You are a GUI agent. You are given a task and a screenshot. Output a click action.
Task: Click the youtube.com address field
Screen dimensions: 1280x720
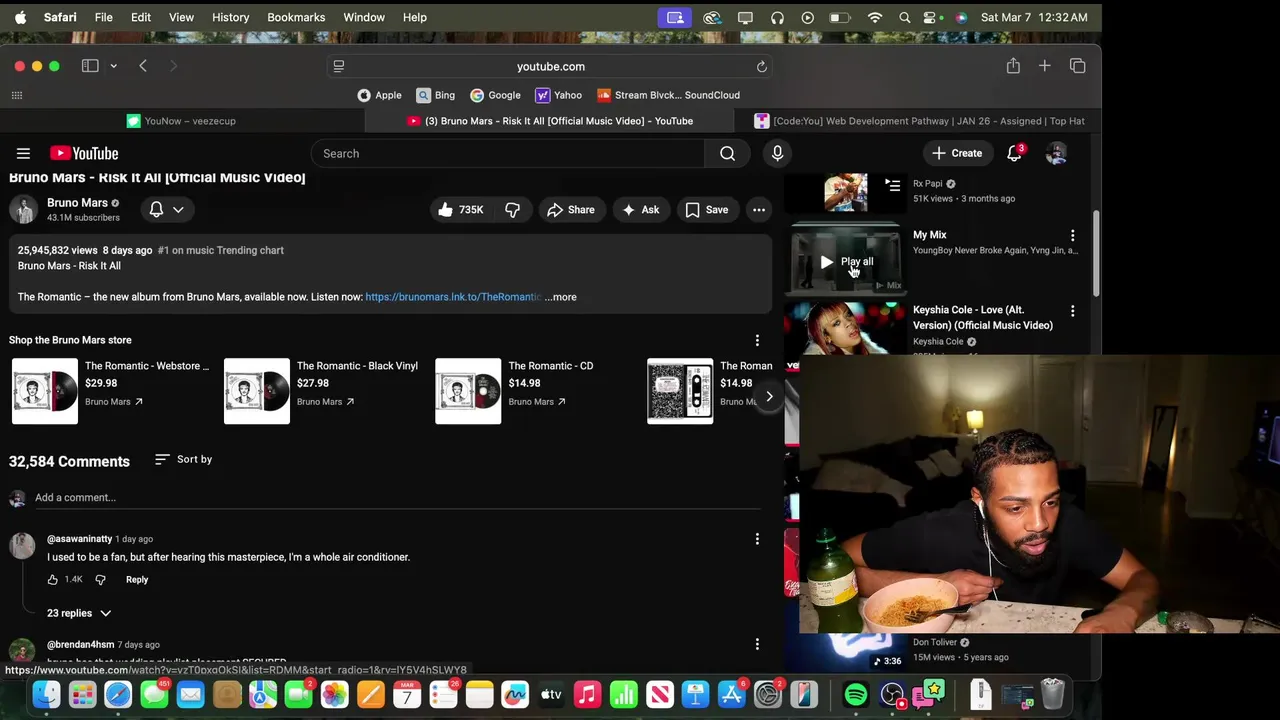tap(551, 66)
